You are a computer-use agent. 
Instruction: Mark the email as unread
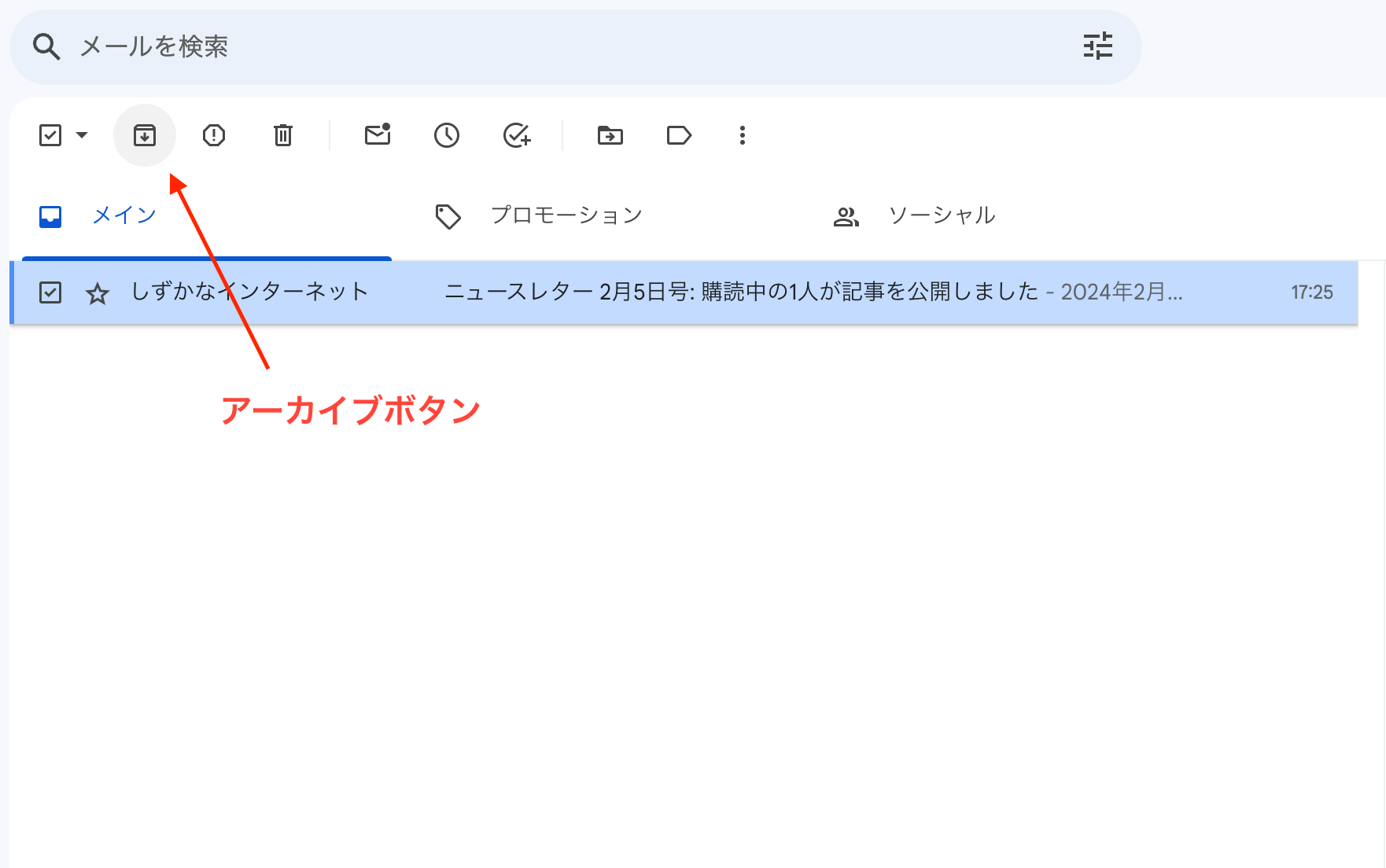tap(377, 135)
